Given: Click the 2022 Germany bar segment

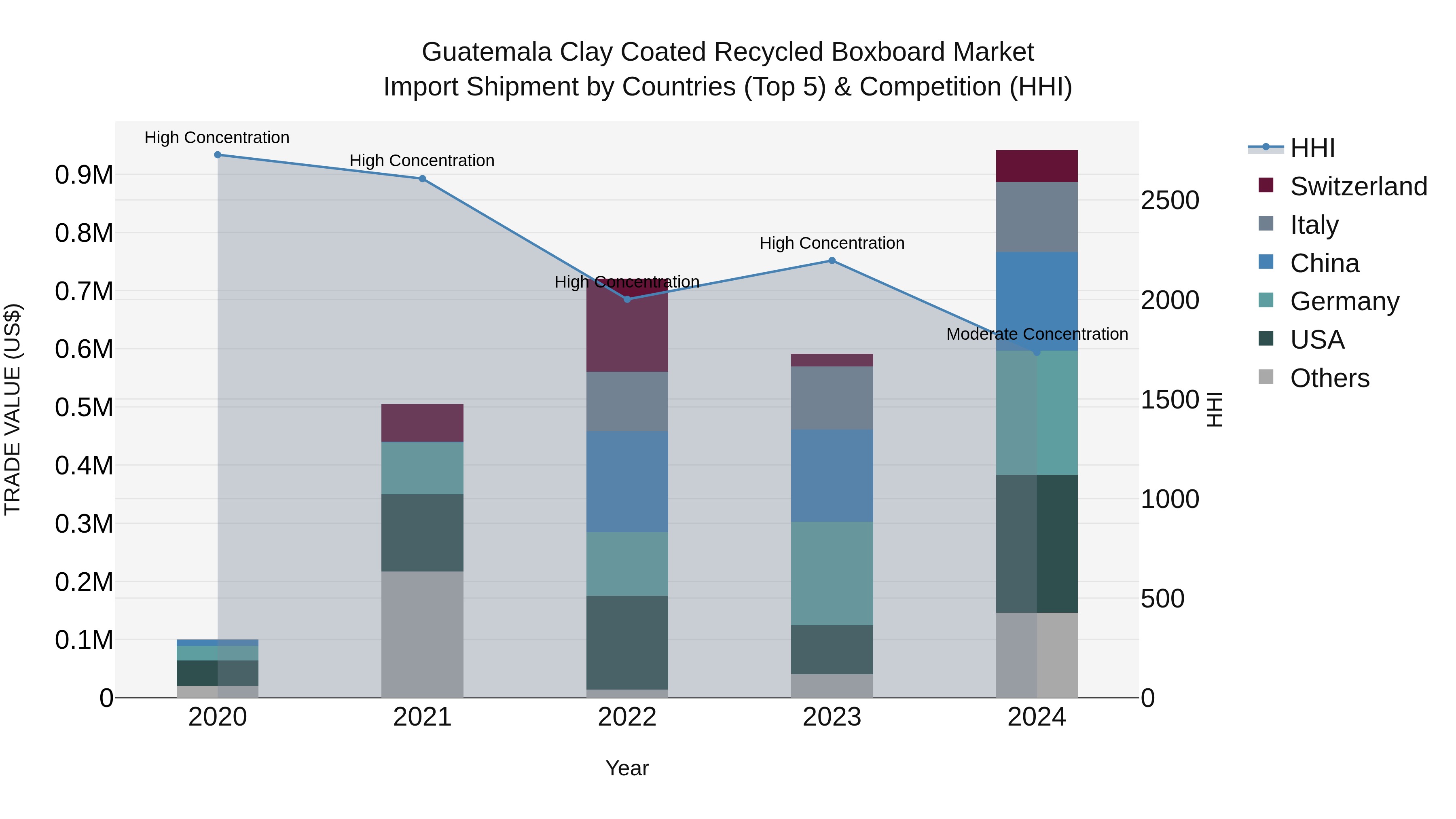Looking at the screenshot, I should pos(627,564).
